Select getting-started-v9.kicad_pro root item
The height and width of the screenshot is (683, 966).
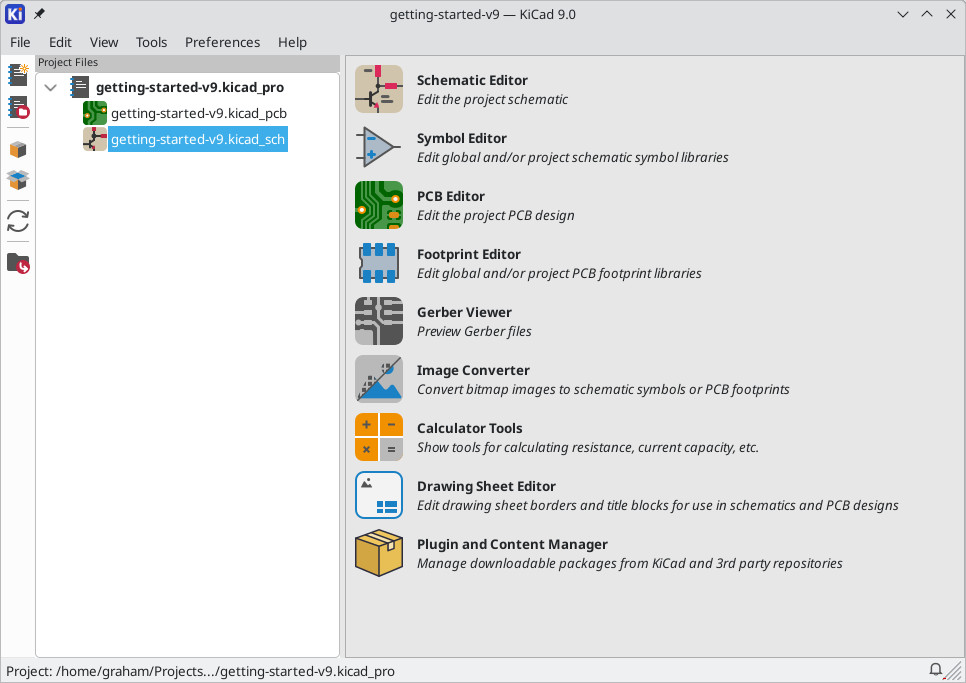pos(190,87)
